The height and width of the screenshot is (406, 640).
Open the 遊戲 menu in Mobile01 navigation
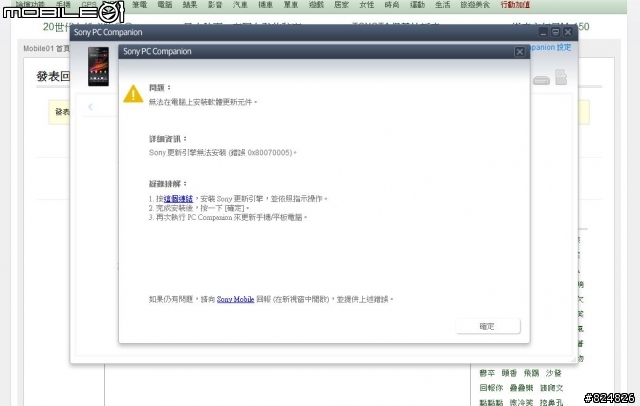point(316,5)
